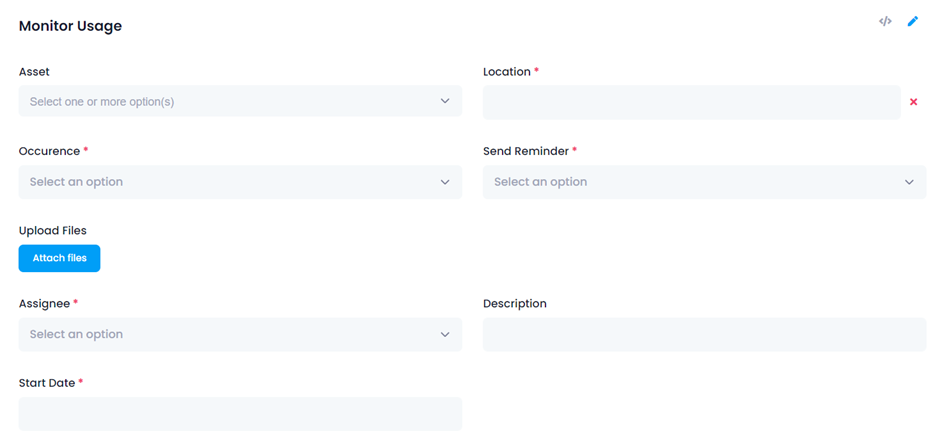Click the Assignee dropdown chevron arrow
940x438 pixels.
445,334
